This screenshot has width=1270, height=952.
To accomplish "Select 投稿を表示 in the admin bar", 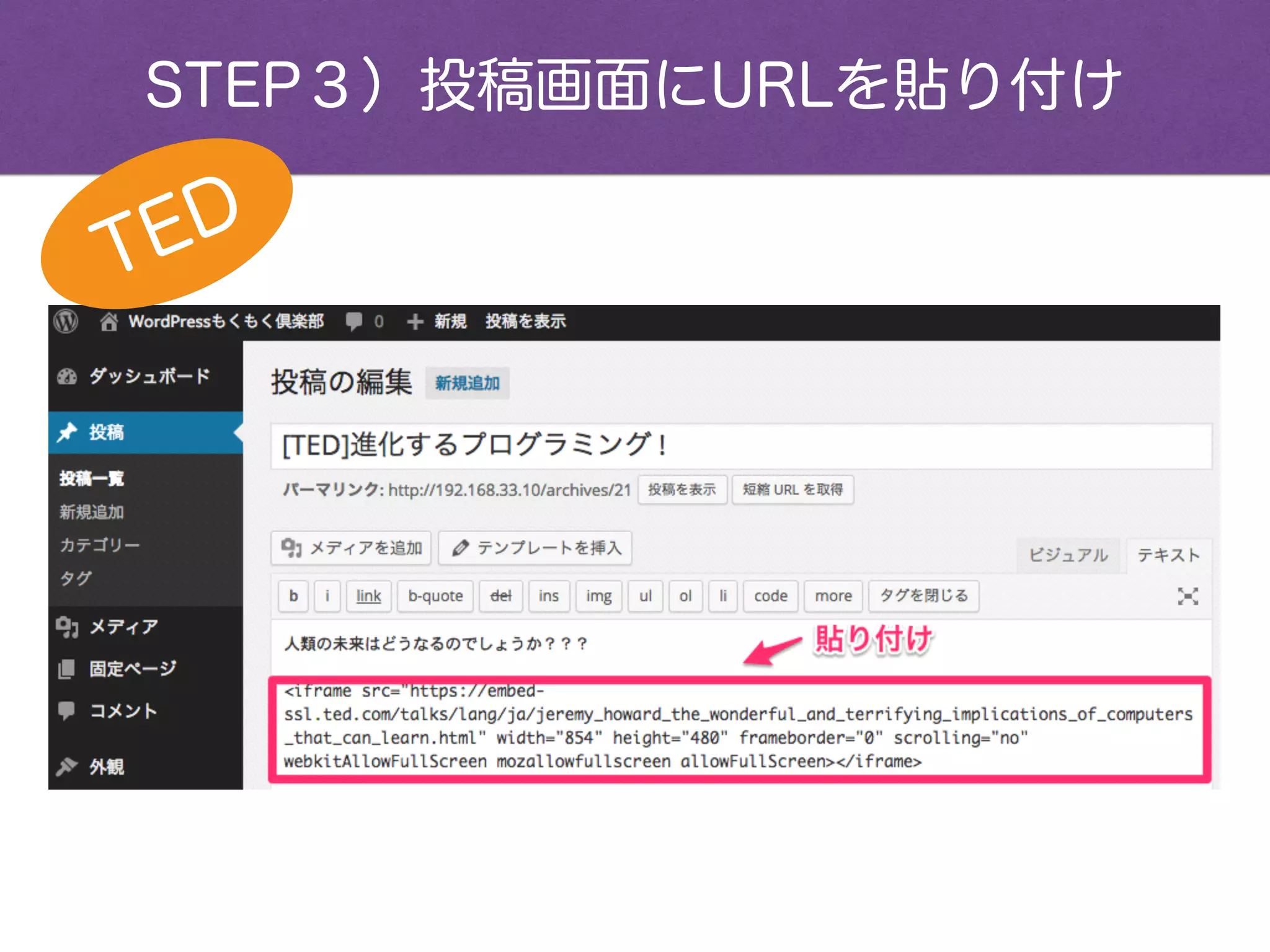I will (x=525, y=321).
